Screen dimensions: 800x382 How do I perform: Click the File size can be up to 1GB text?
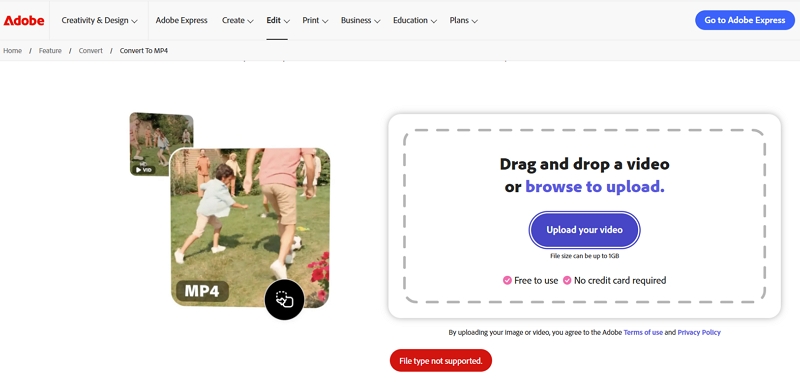pos(585,256)
